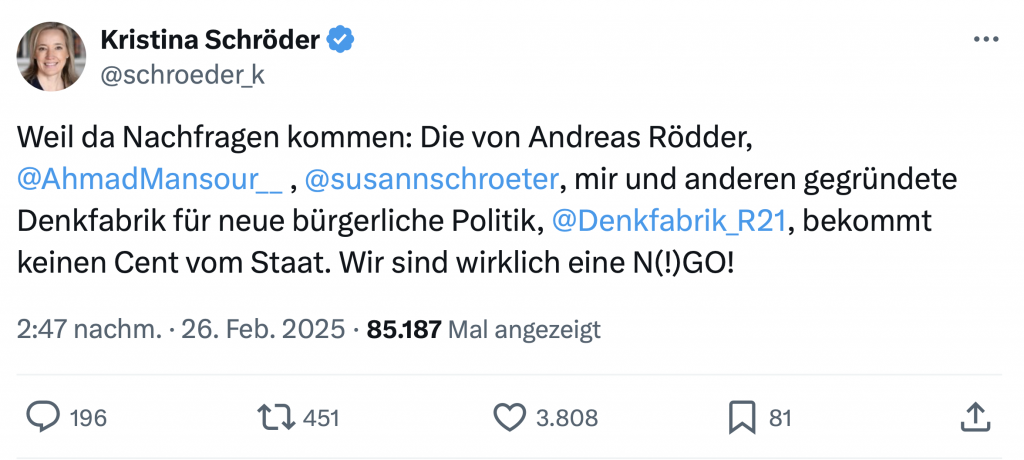Viewport: 1024px width, 460px height.
Task: Click the 3.808 likes count
Action: point(567,418)
